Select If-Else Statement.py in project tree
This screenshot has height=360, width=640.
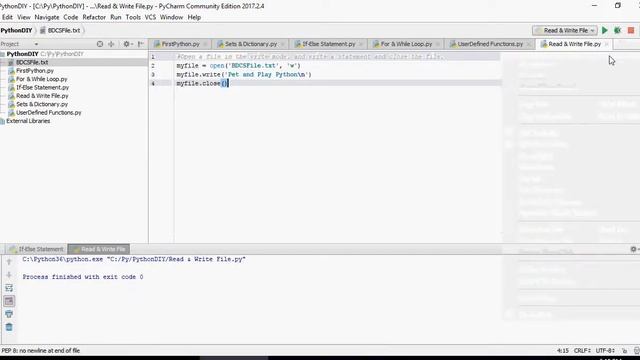pyautogui.click(x=42, y=88)
